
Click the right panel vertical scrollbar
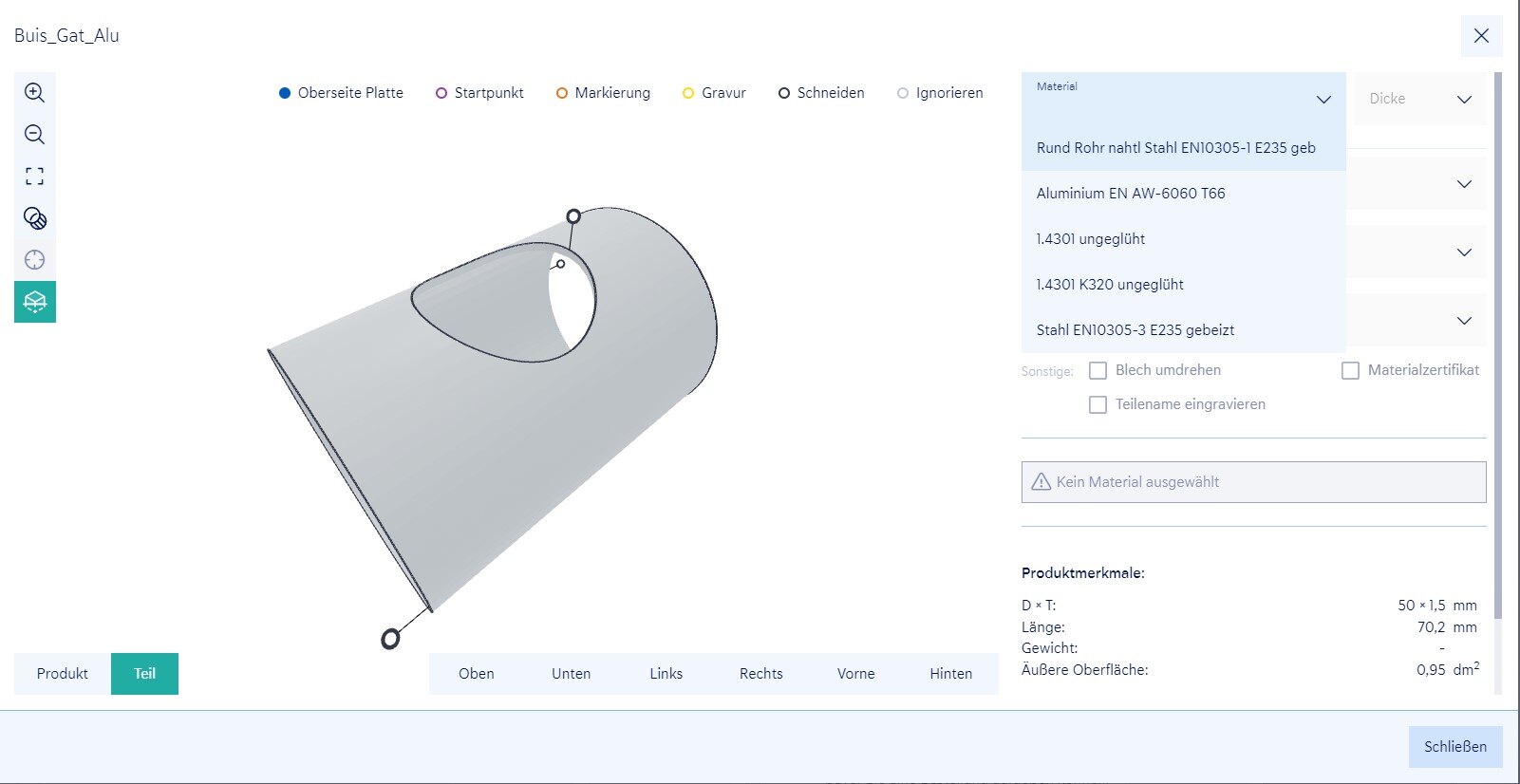point(1498,342)
